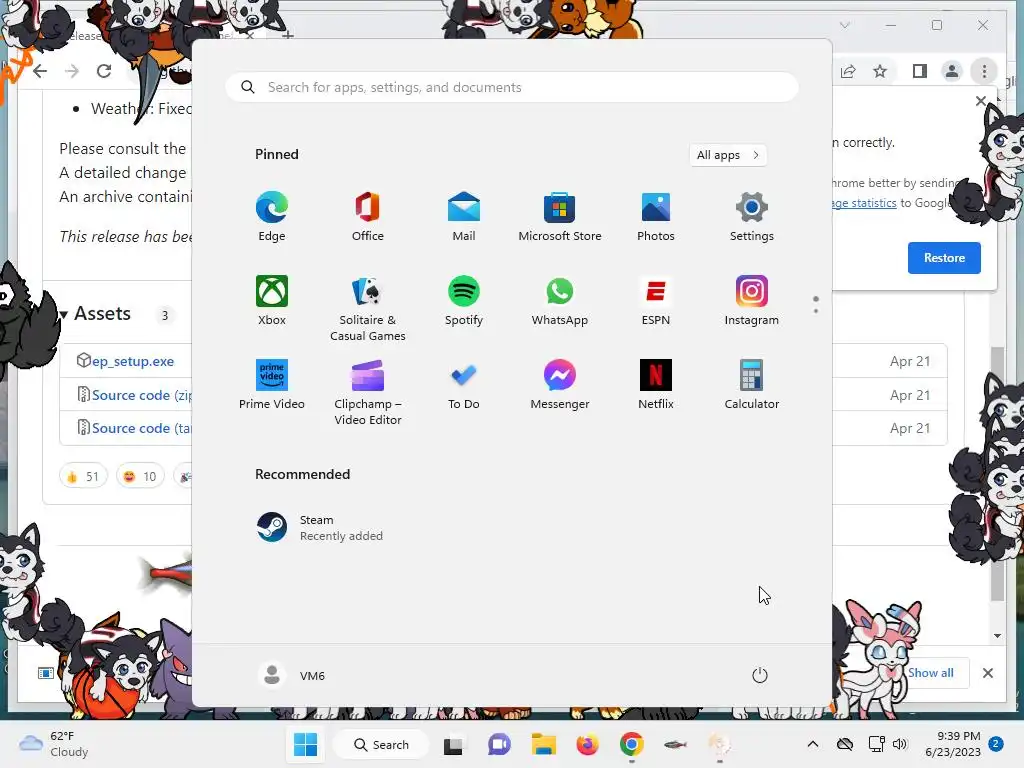This screenshot has height=768, width=1024.
Task: Open Messenger from pinned apps
Action: [x=560, y=385]
